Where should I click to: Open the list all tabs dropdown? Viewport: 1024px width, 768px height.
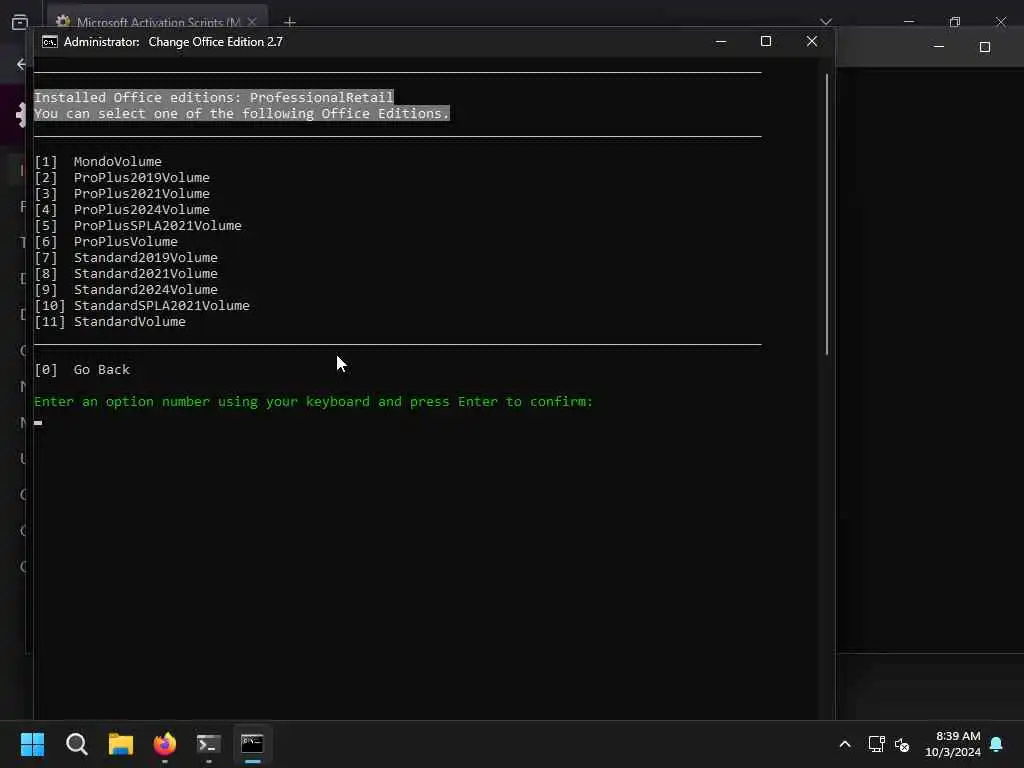(826, 22)
